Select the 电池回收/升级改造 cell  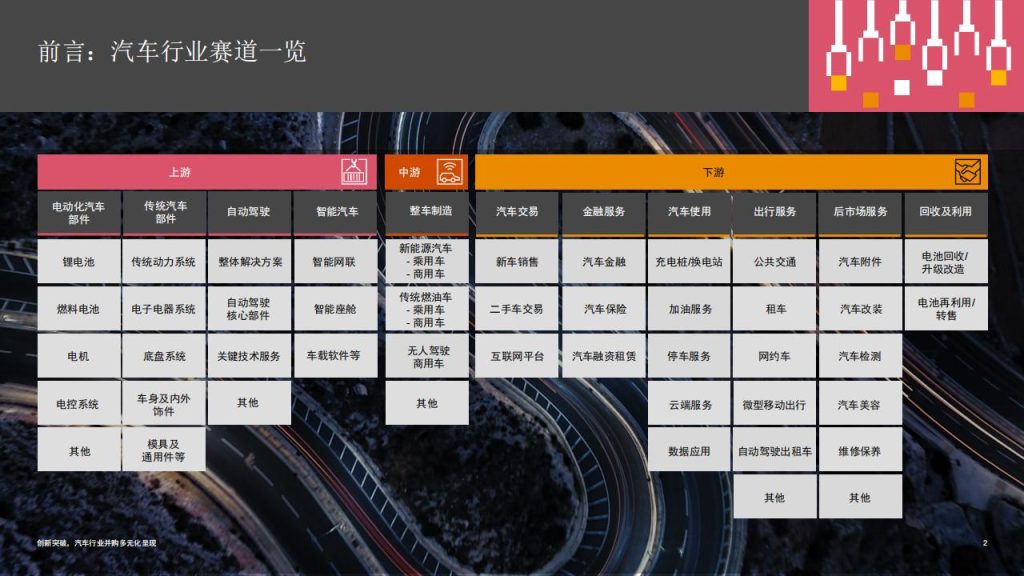[946, 261]
